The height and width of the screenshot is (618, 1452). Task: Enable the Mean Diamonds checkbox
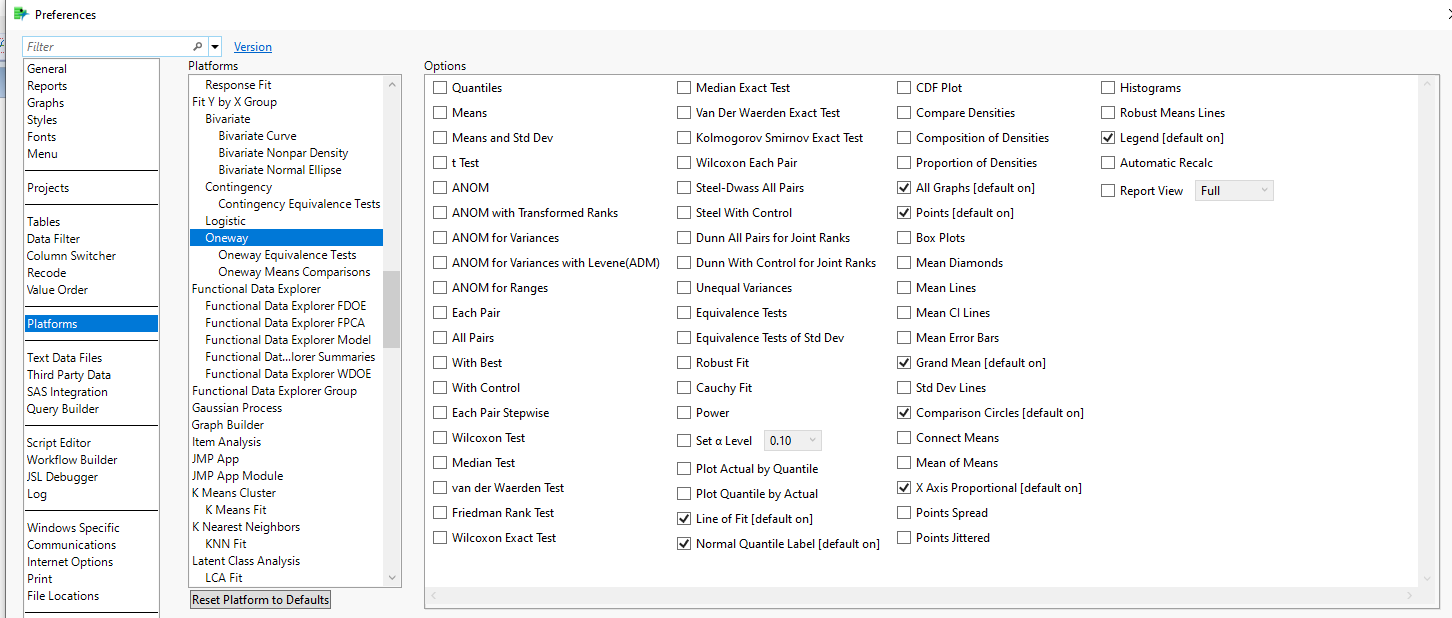click(x=904, y=263)
